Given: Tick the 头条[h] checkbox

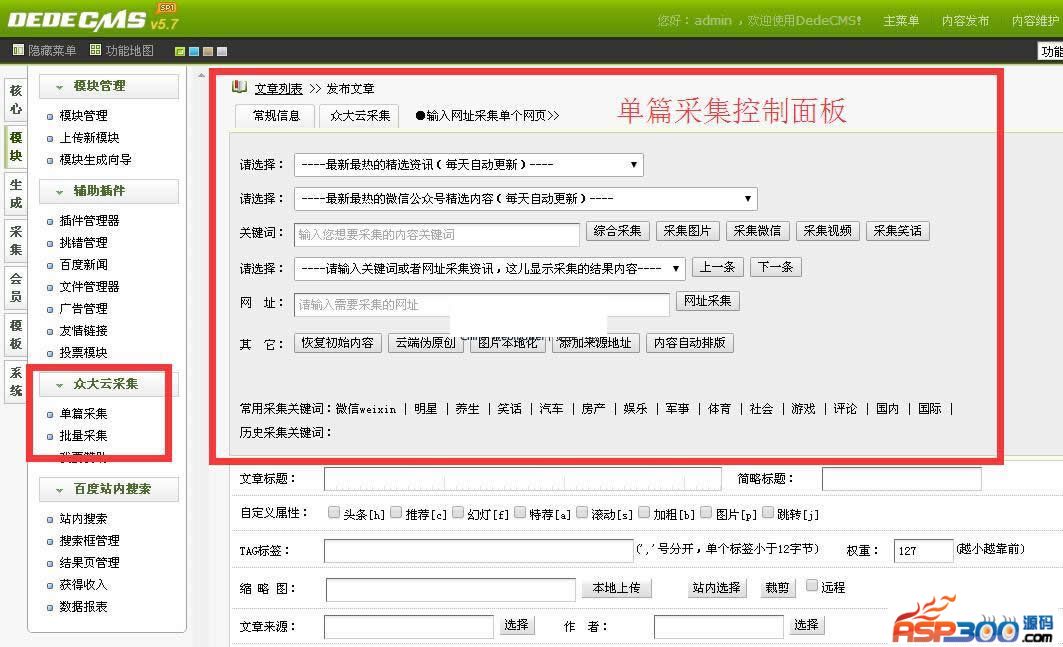Looking at the screenshot, I should 334,512.
